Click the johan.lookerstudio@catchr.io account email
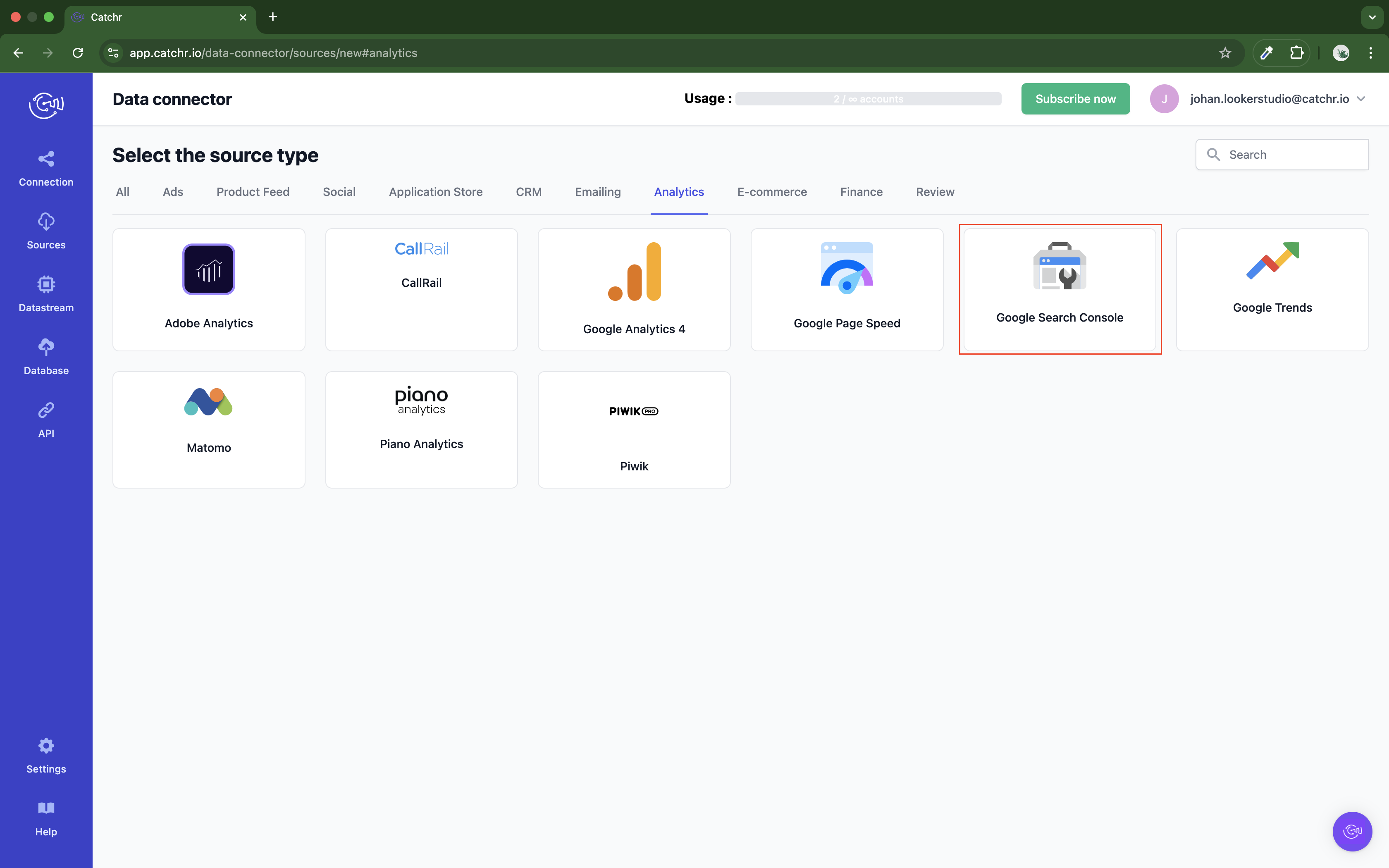 1269,99
